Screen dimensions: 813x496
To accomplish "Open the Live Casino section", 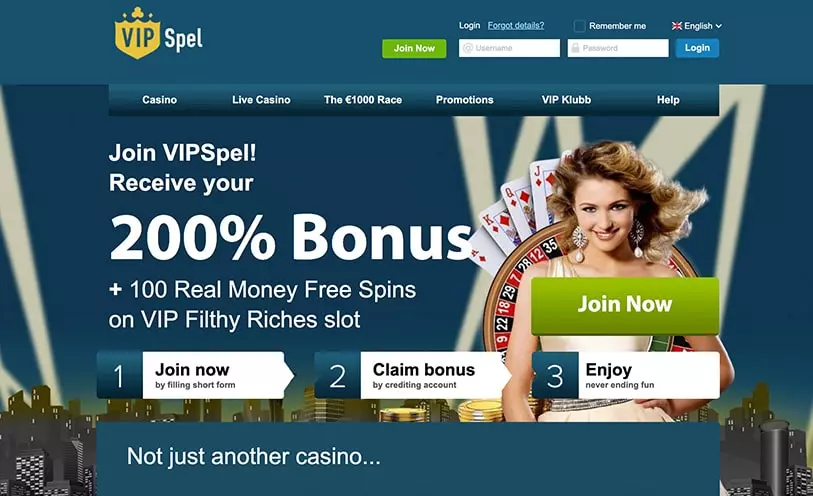I will click(261, 100).
